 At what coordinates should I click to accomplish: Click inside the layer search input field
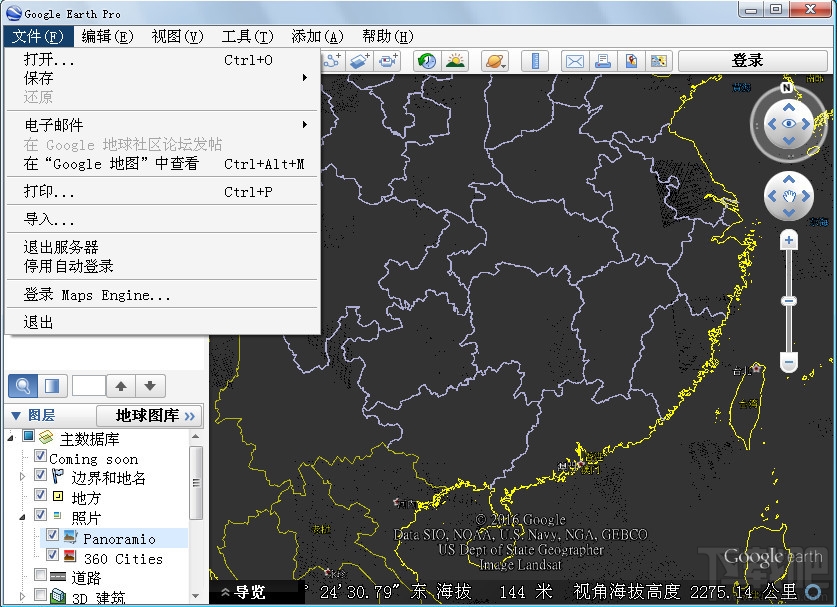87,386
